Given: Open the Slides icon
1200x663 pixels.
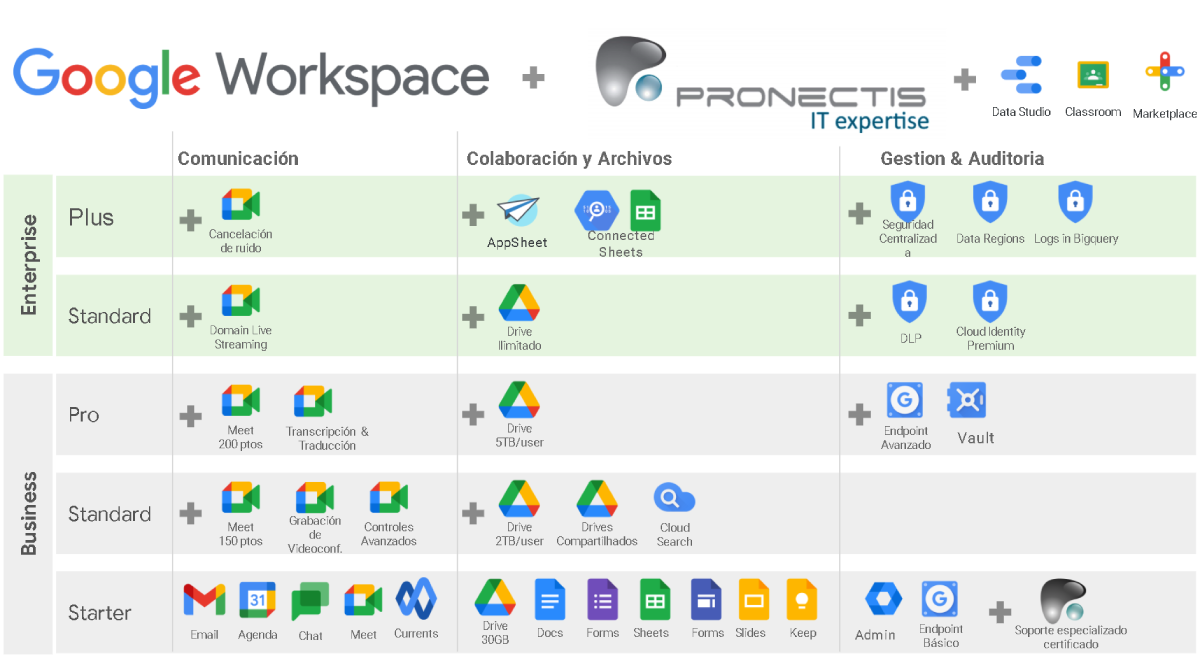Looking at the screenshot, I should tap(753, 599).
